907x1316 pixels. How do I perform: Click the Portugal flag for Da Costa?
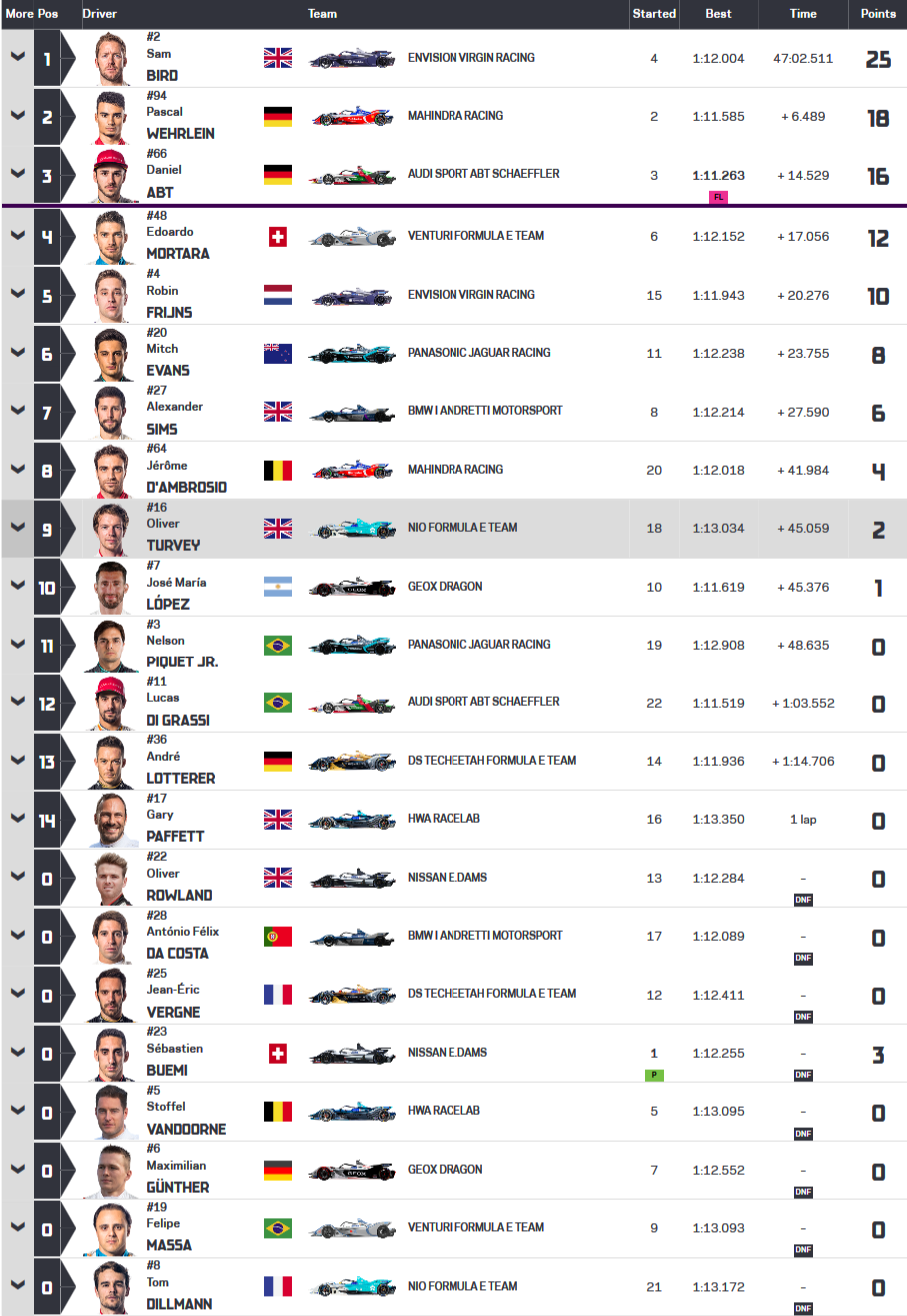(278, 936)
